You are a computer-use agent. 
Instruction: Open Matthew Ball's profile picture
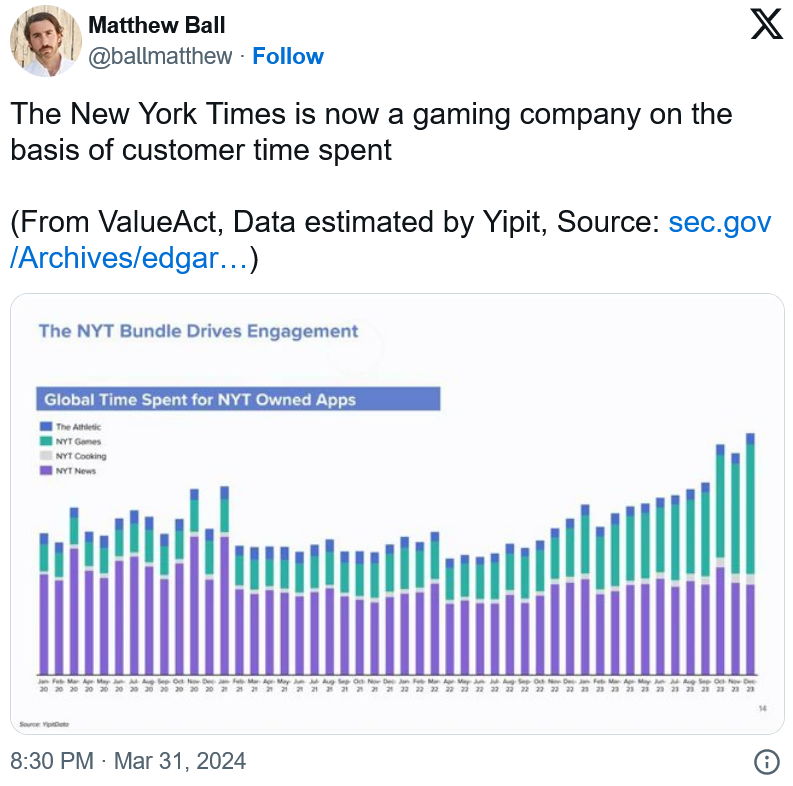46,41
